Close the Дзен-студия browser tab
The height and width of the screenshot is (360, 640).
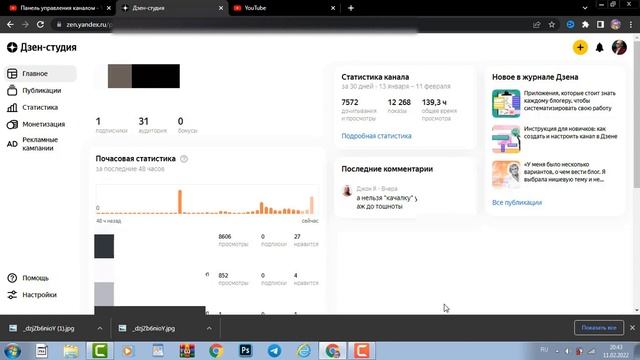click(x=221, y=8)
